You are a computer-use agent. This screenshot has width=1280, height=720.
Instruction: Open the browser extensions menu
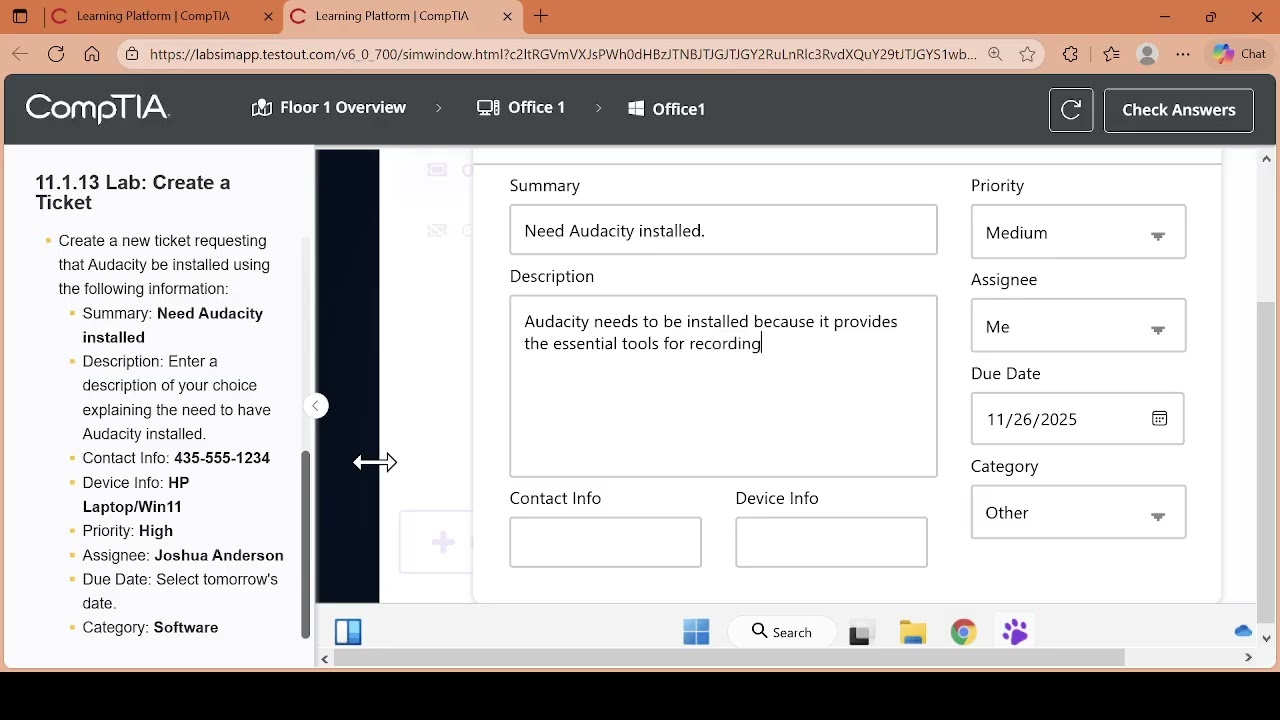tap(1071, 54)
